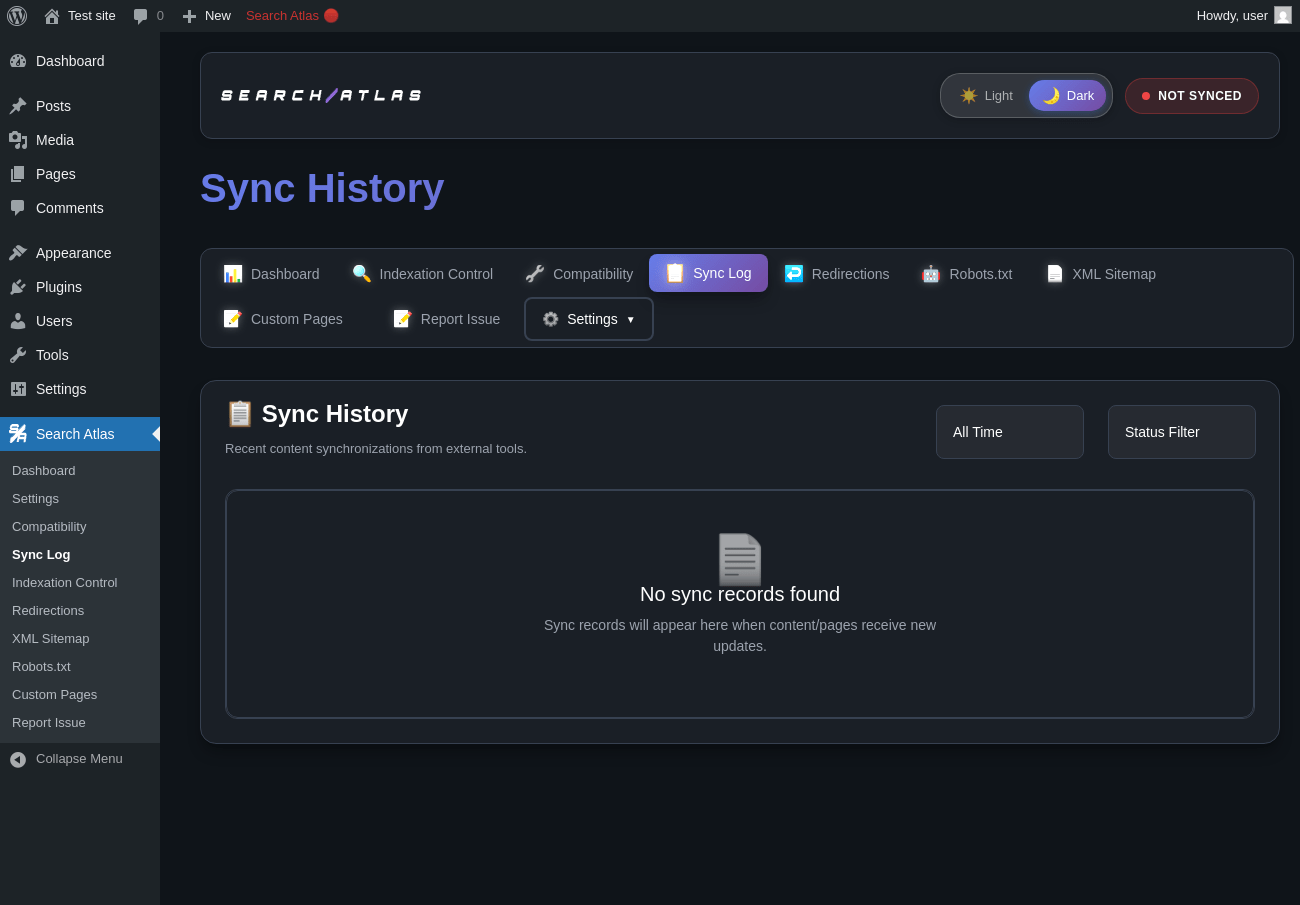Open the Report Issue tab

tap(447, 319)
